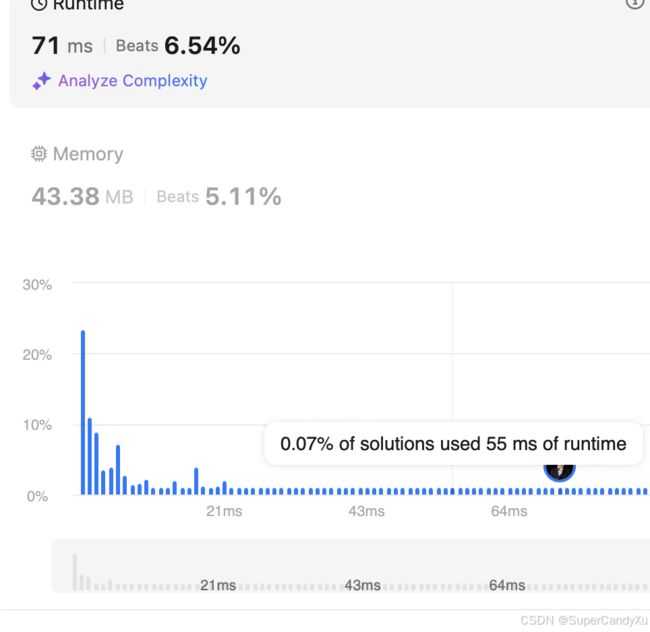Click the Runtime clock icon
The image size is (650, 632).
39,4
